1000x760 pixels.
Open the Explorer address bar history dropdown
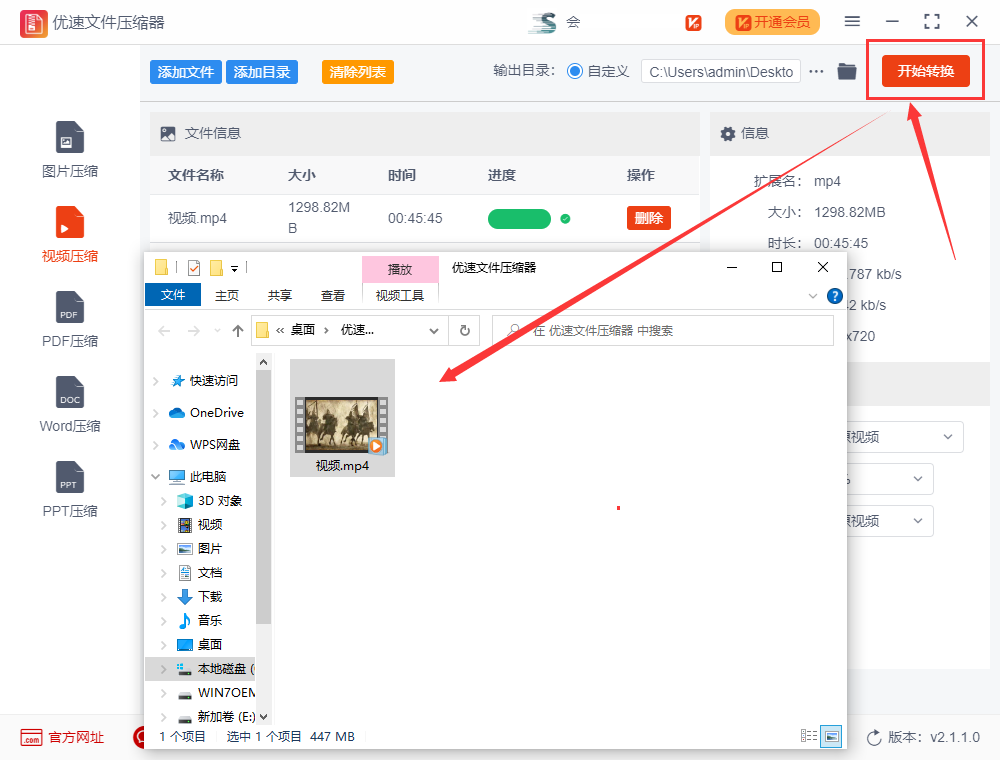(434, 330)
